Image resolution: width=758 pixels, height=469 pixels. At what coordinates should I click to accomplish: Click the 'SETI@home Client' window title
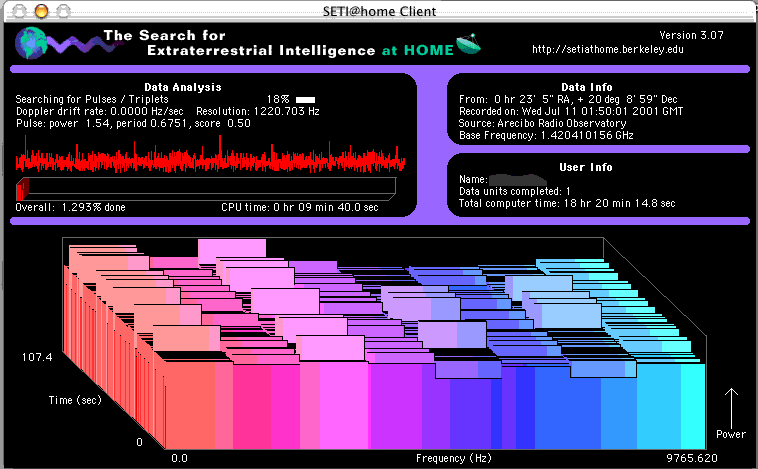(379, 11)
